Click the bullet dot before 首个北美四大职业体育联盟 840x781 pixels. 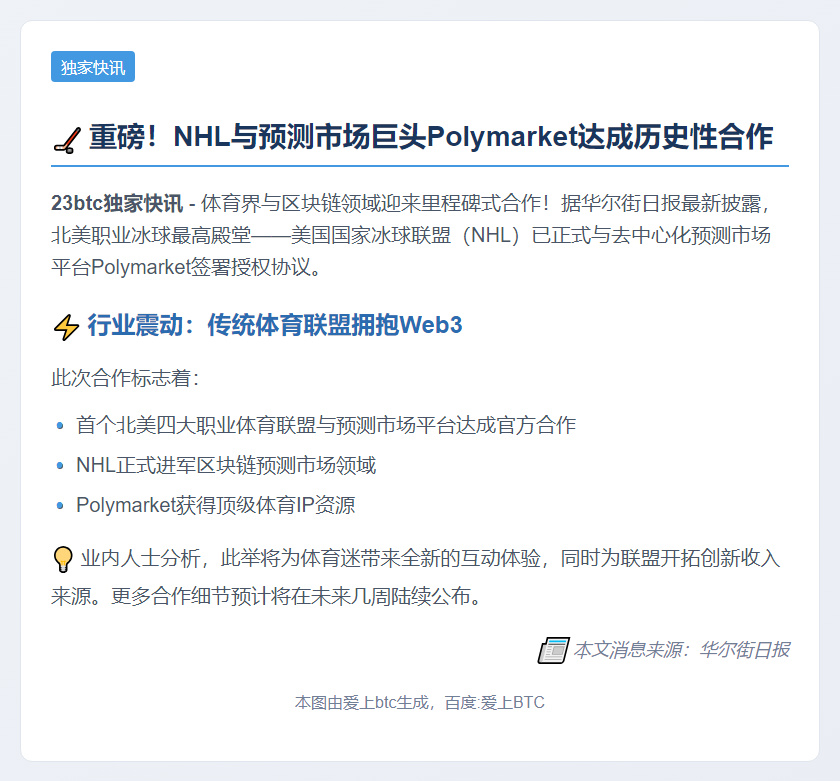point(60,425)
